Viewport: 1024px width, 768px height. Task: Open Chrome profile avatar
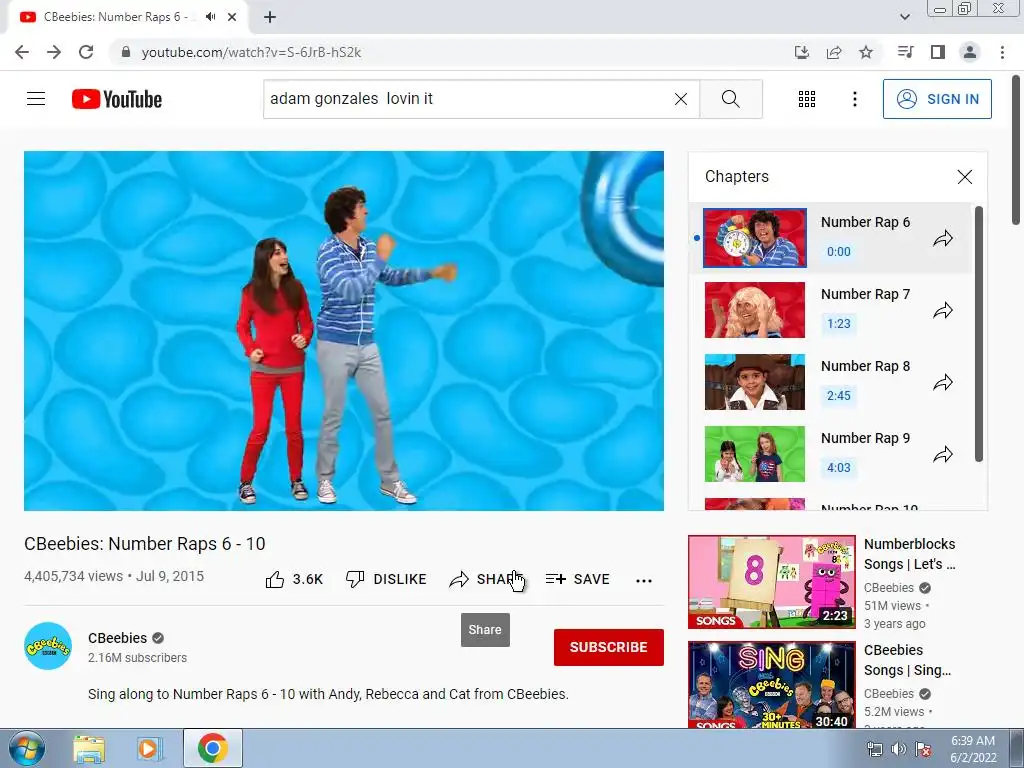[970, 52]
